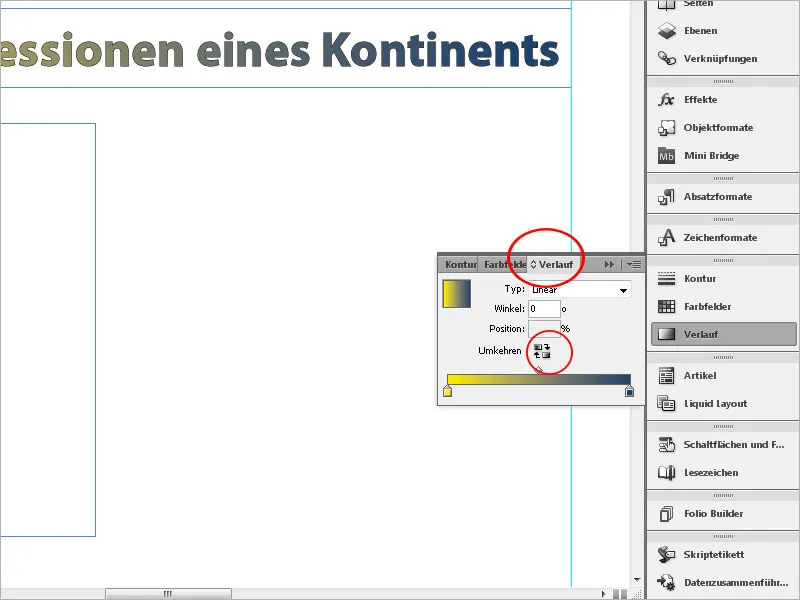The image size is (800, 600).
Task: Open the Effekte fx panel icon
Action: (x=666, y=99)
